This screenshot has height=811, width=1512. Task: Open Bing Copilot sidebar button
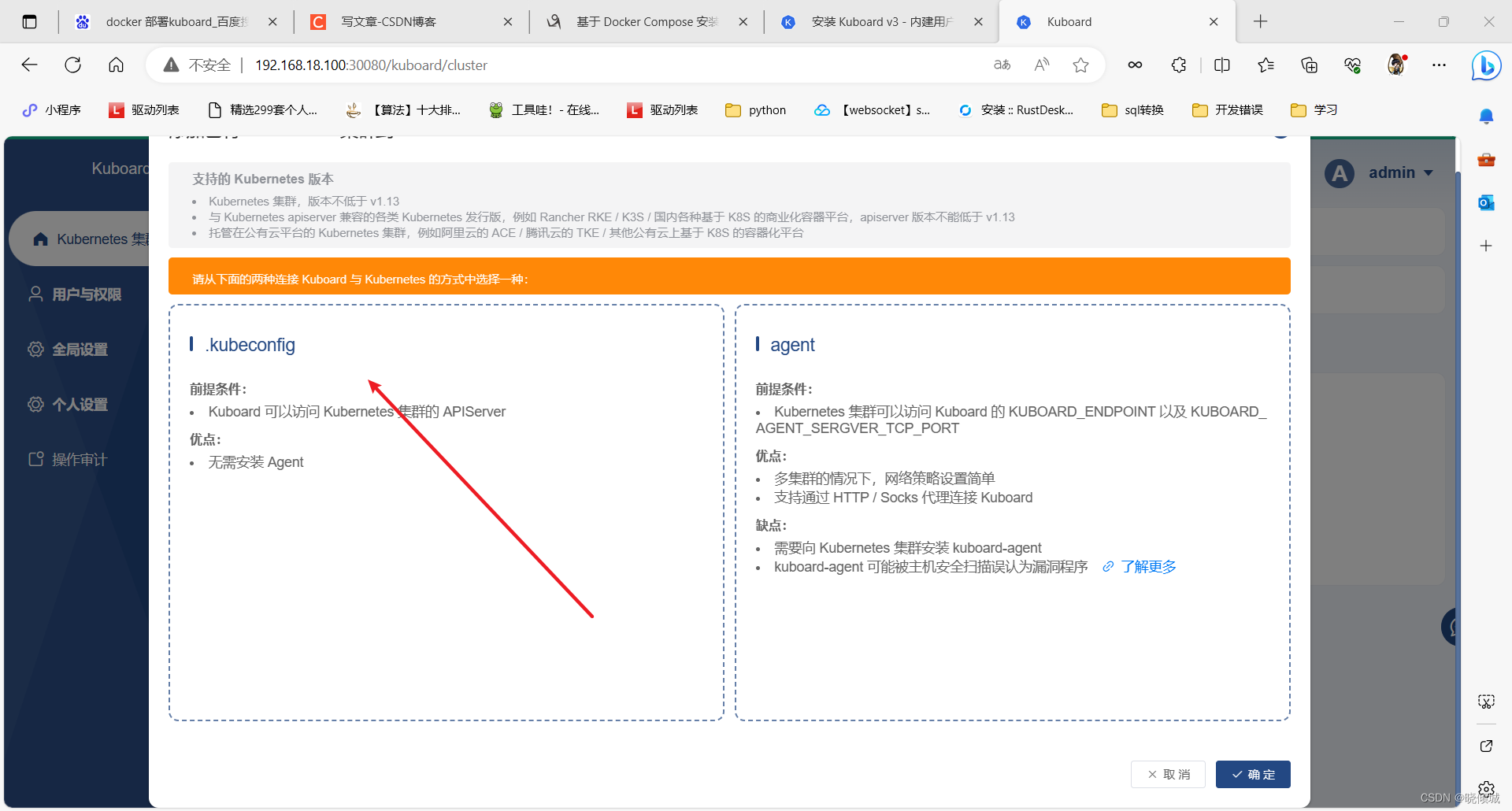pos(1486,65)
